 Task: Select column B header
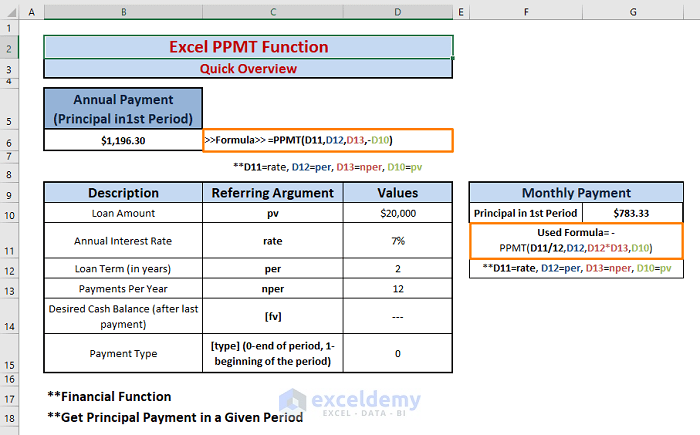[x=124, y=12]
